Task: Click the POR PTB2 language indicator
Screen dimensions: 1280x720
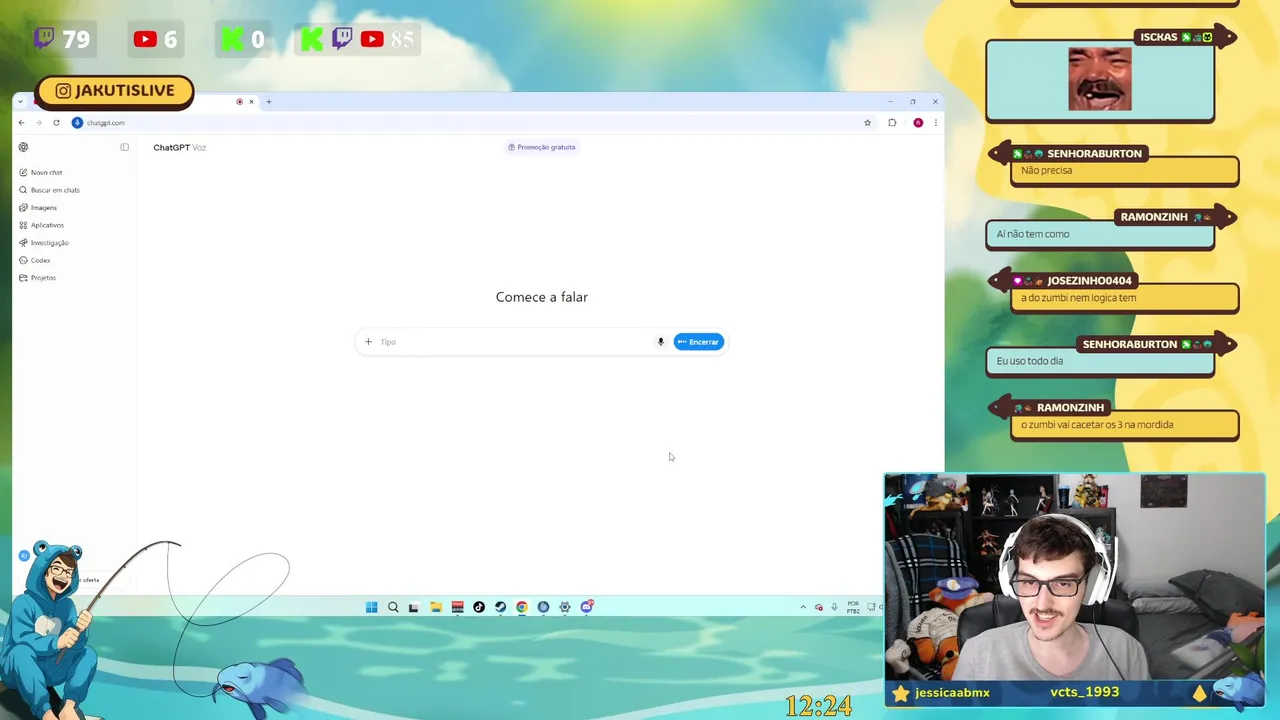Action: (853, 607)
